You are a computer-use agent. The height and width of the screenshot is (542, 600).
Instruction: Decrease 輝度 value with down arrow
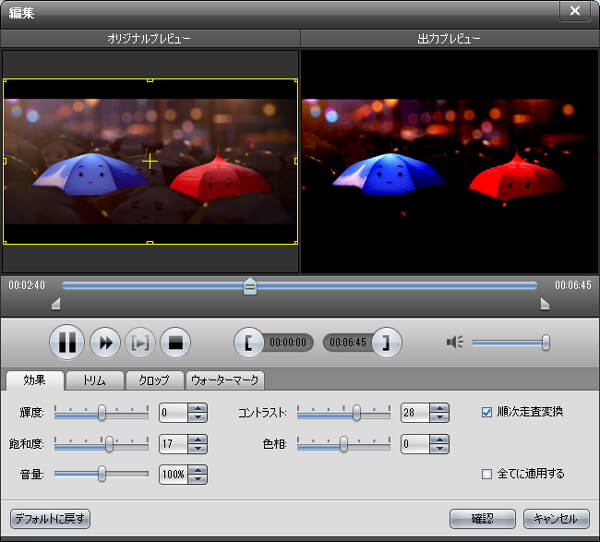[197, 417]
